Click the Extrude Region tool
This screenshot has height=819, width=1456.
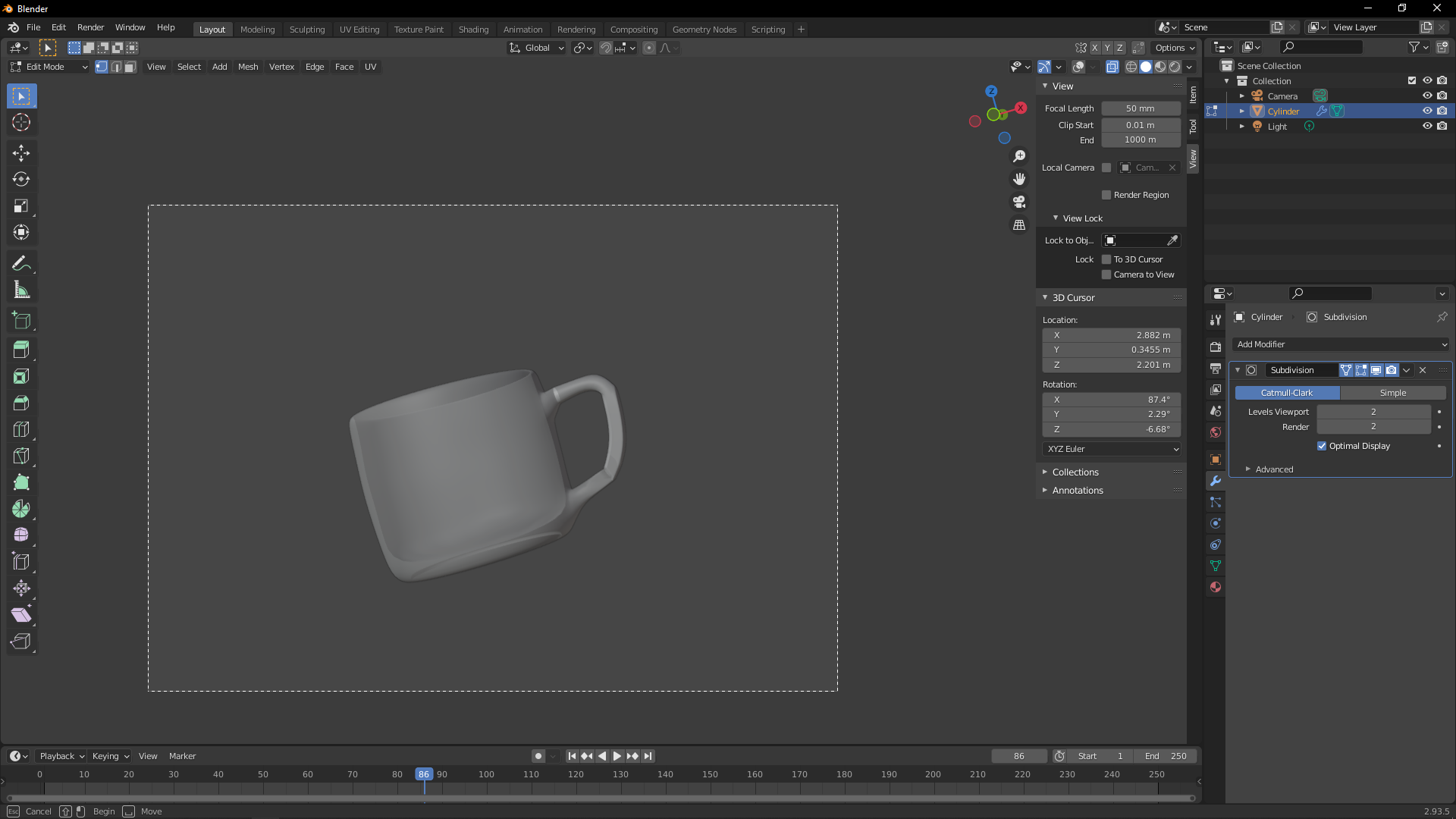(21, 350)
